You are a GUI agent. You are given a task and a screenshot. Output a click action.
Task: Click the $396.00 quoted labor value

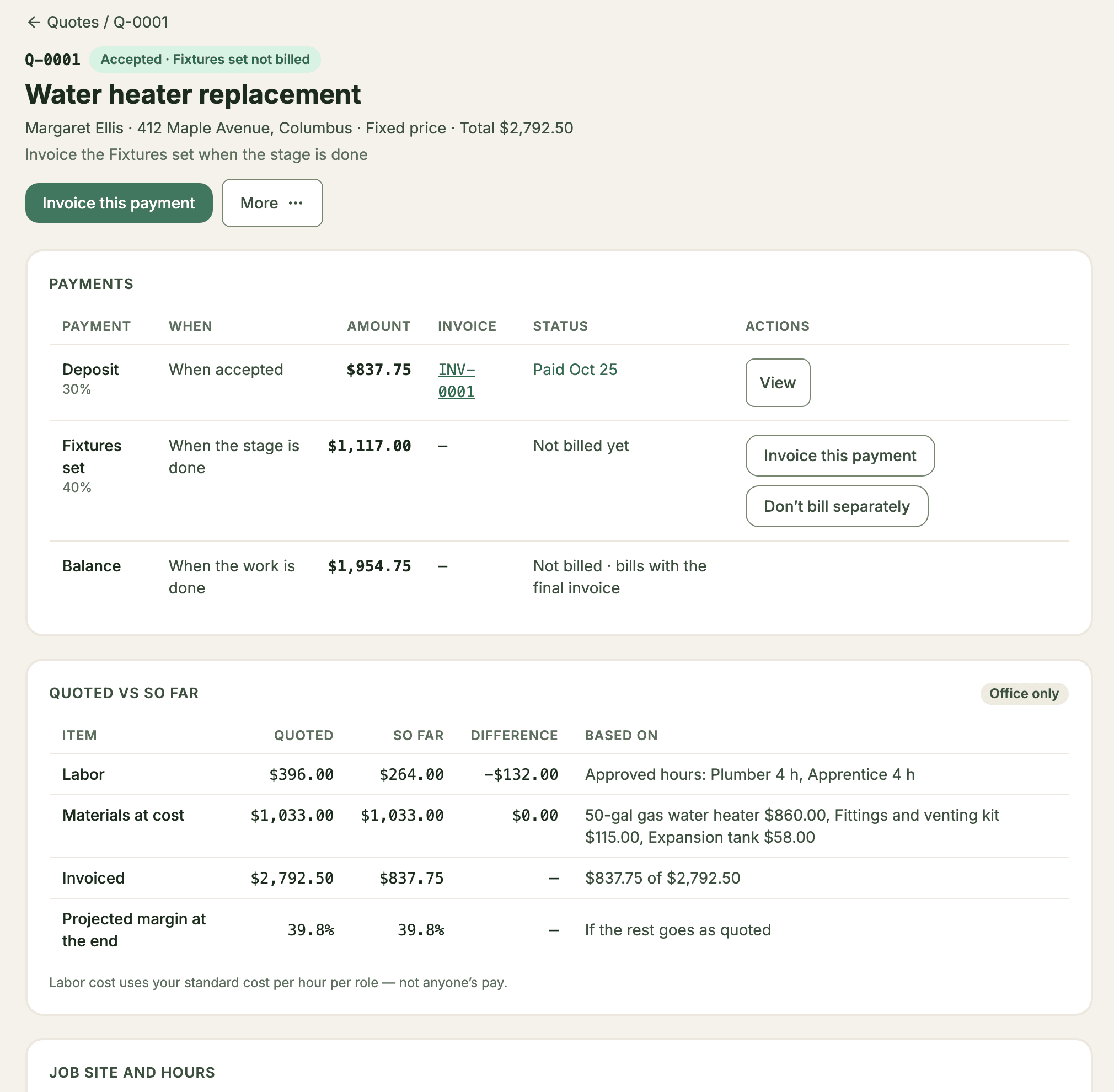[301, 774]
